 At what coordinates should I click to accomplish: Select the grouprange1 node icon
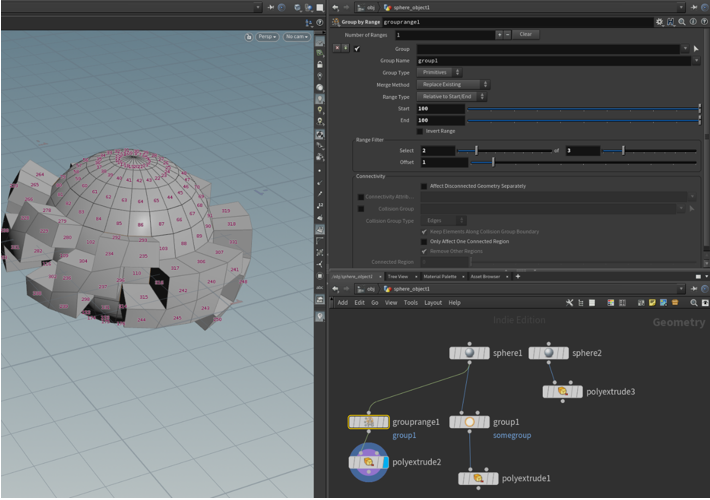(369, 423)
